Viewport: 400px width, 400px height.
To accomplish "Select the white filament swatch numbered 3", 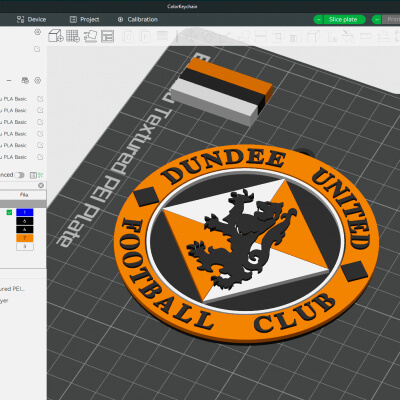I will pos(25,247).
